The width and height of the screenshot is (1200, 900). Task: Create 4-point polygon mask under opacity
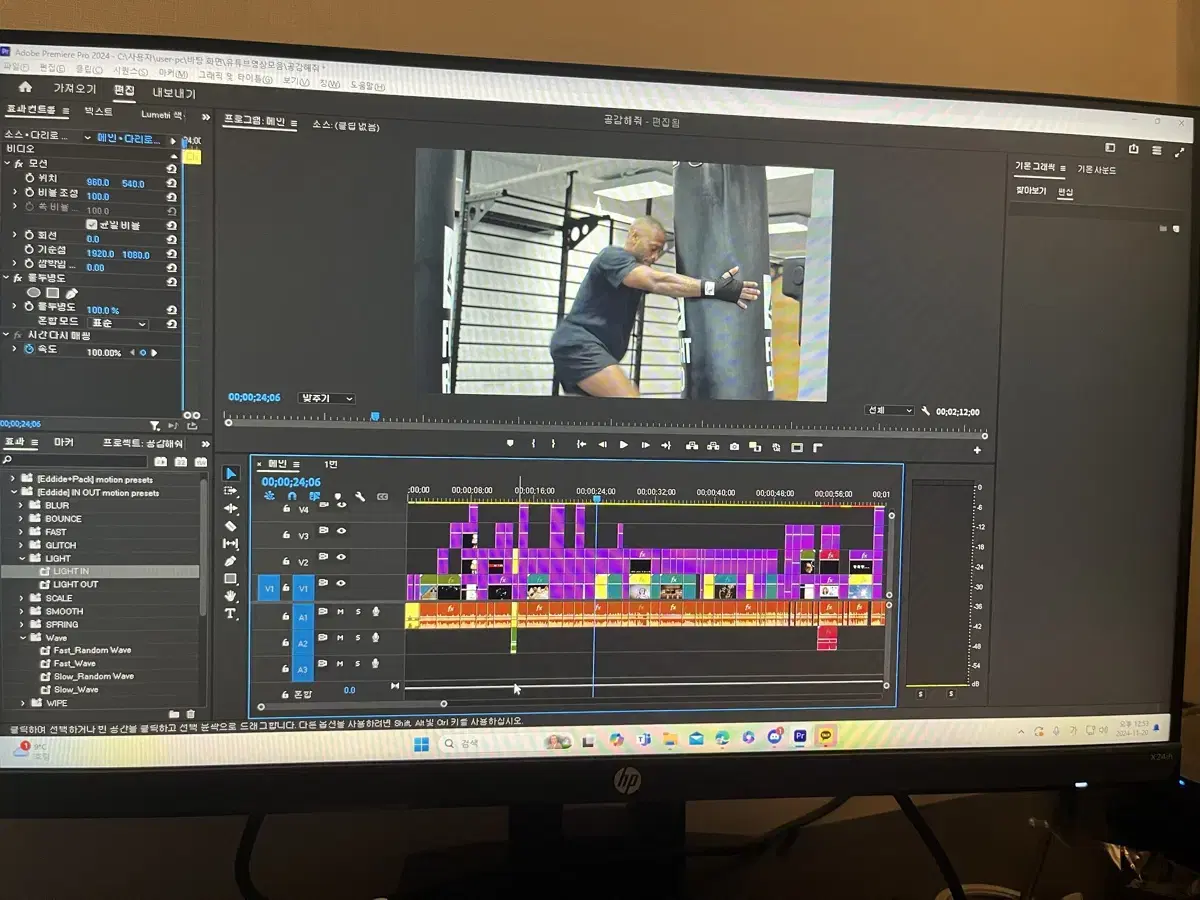click(52, 292)
